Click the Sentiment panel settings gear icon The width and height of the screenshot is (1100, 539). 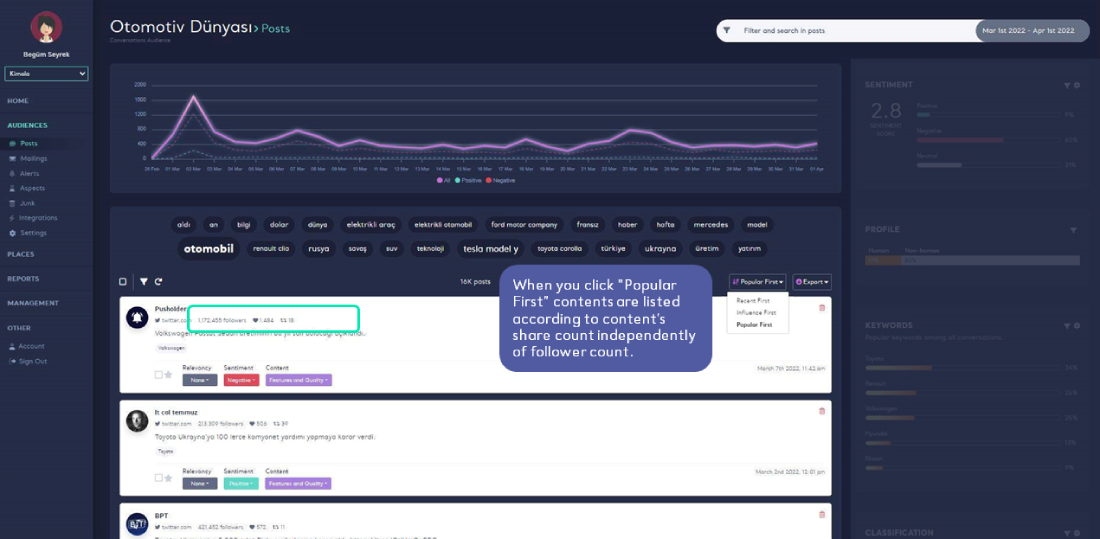(1077, 86)
